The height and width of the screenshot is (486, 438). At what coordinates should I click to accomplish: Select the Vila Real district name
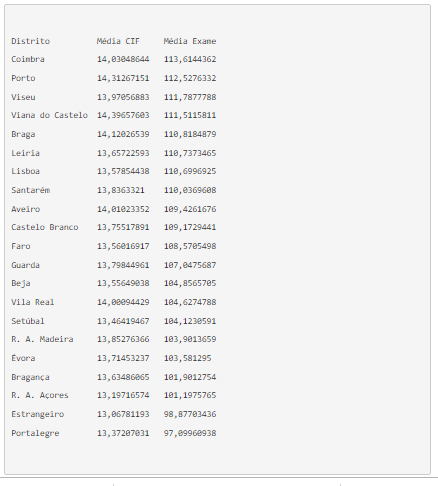tap(32, 302)
